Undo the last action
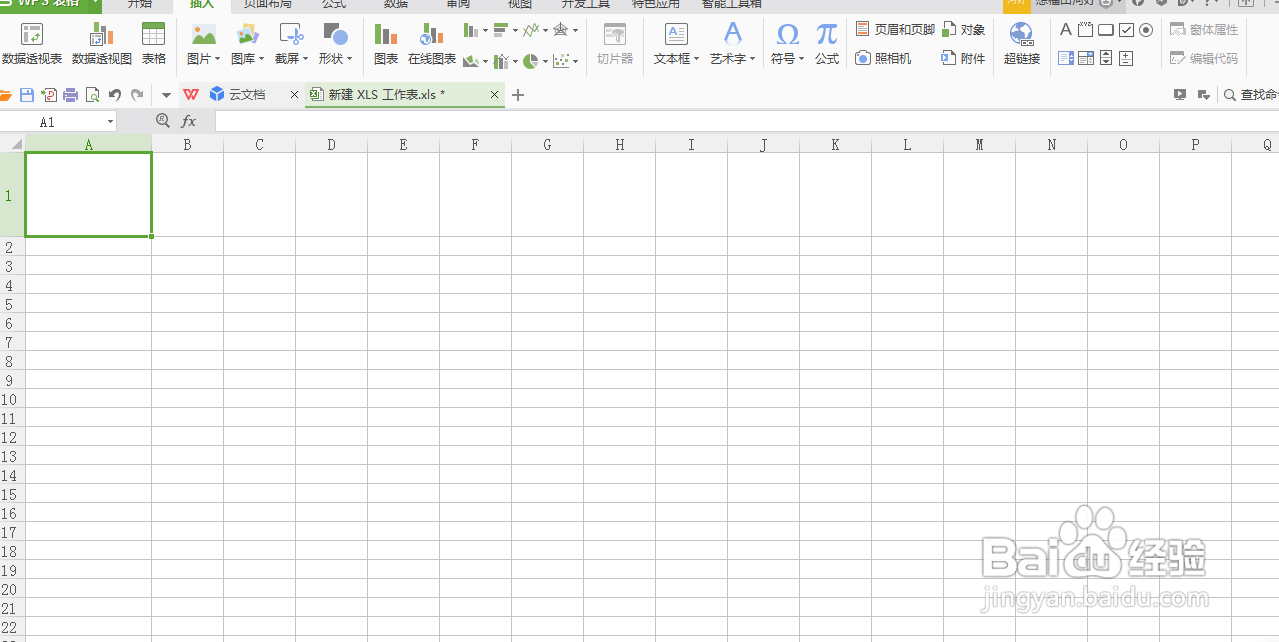Viewport: 1279px width, 642px height. [115, 95]
